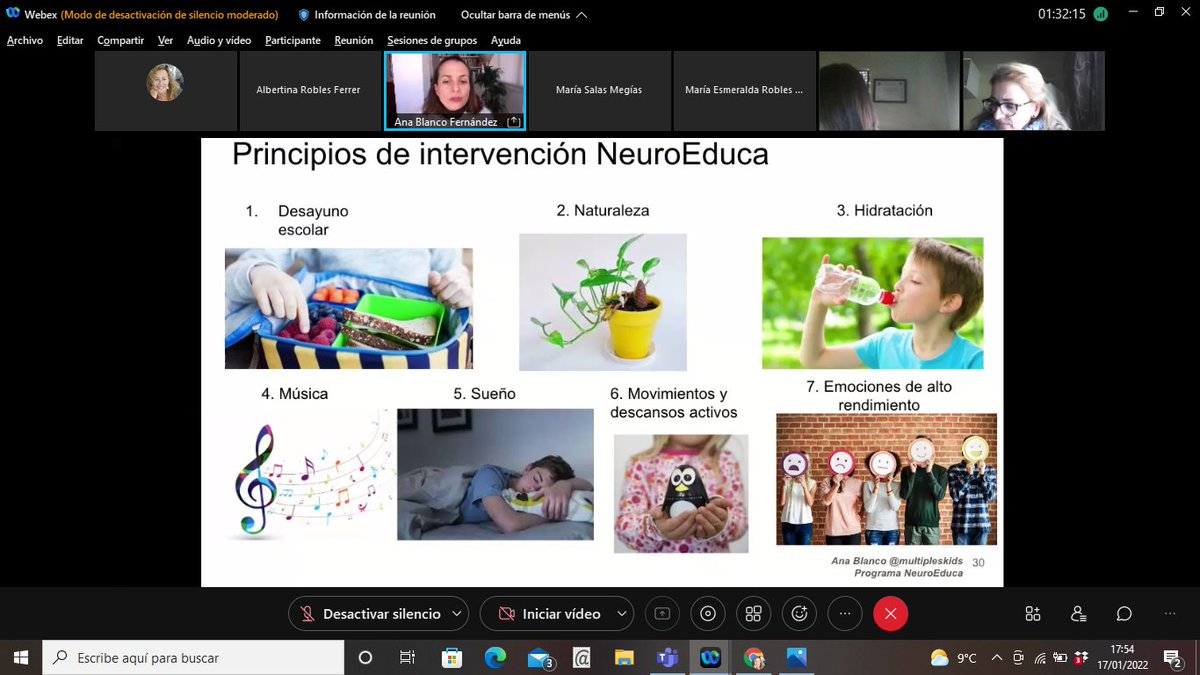
Task: Expand video options arrow next to Iniciar vídeo
Action: 621,613
